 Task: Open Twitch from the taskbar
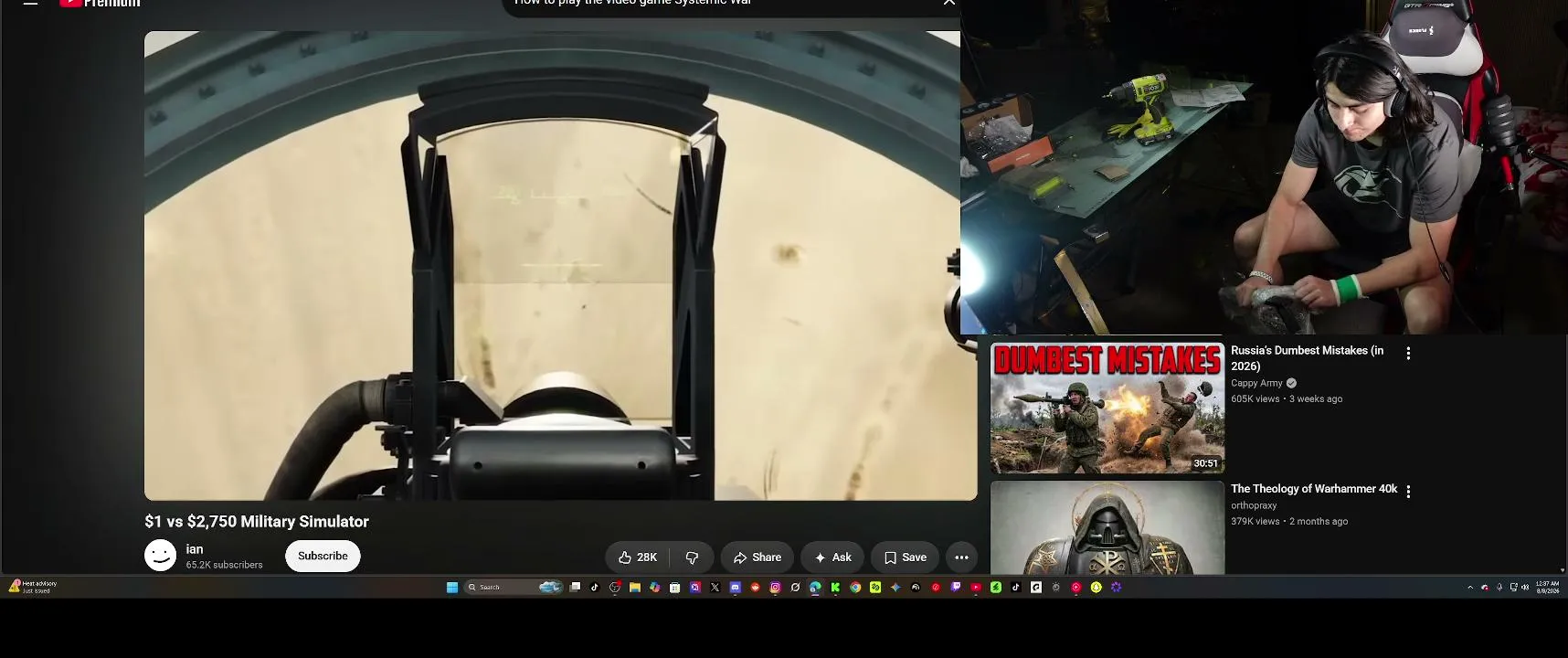point(956,588)
